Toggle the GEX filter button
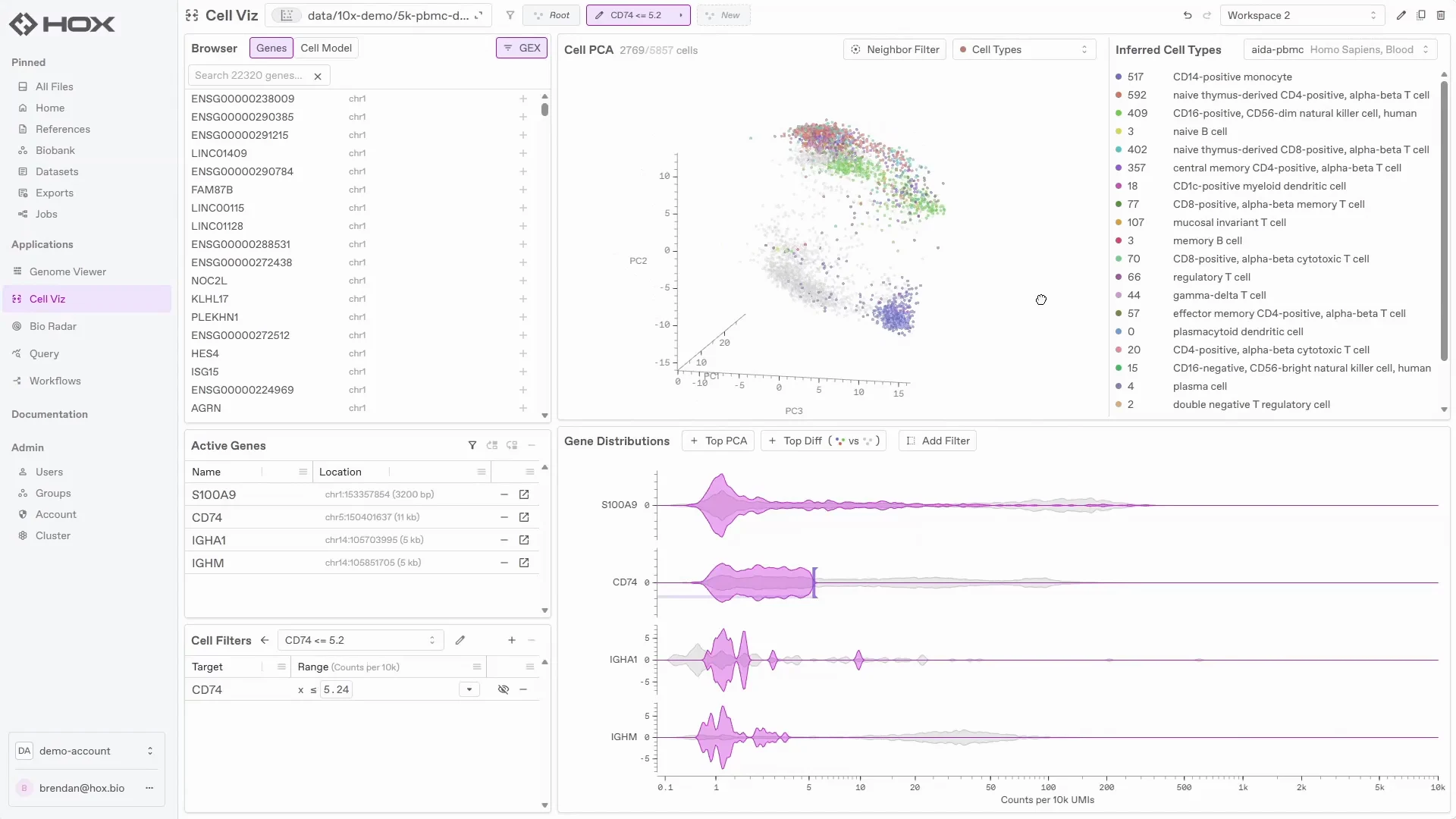This screenshot has width=1456, height=819. 522,48
